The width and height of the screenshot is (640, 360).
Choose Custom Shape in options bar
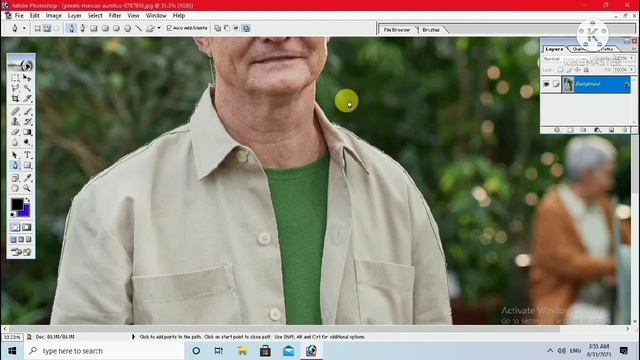click(150, 28)
